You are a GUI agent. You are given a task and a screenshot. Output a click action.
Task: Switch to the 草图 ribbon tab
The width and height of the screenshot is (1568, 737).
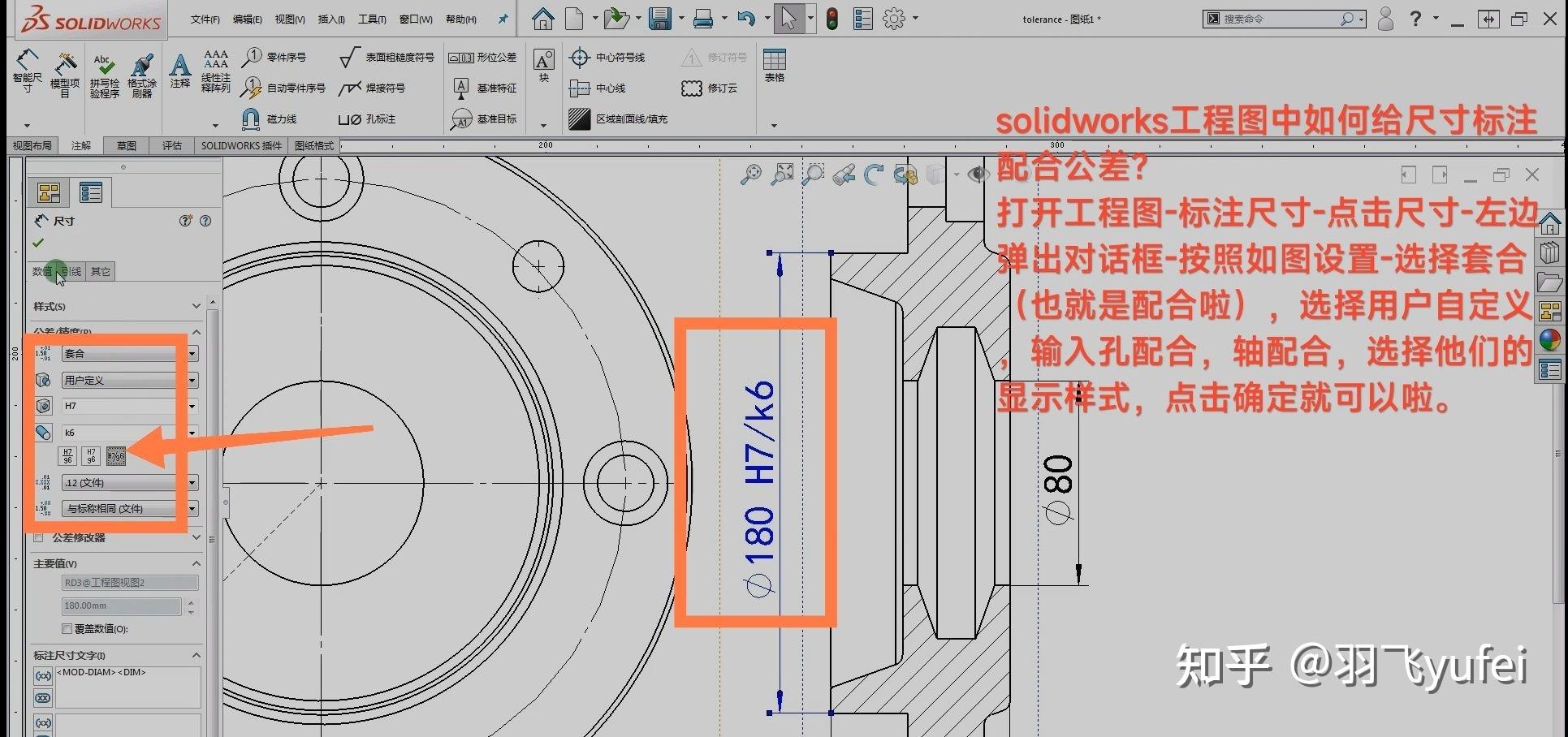(x=127, y=145)
